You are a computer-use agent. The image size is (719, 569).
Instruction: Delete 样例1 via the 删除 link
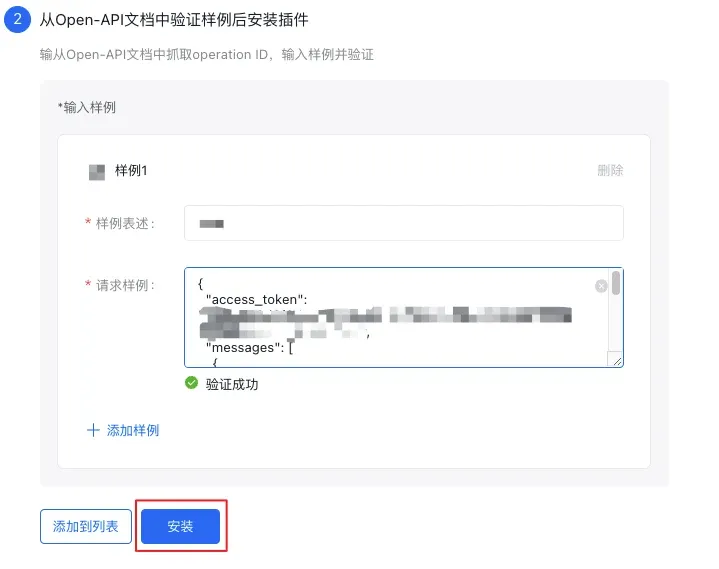(x=610, y=170)
